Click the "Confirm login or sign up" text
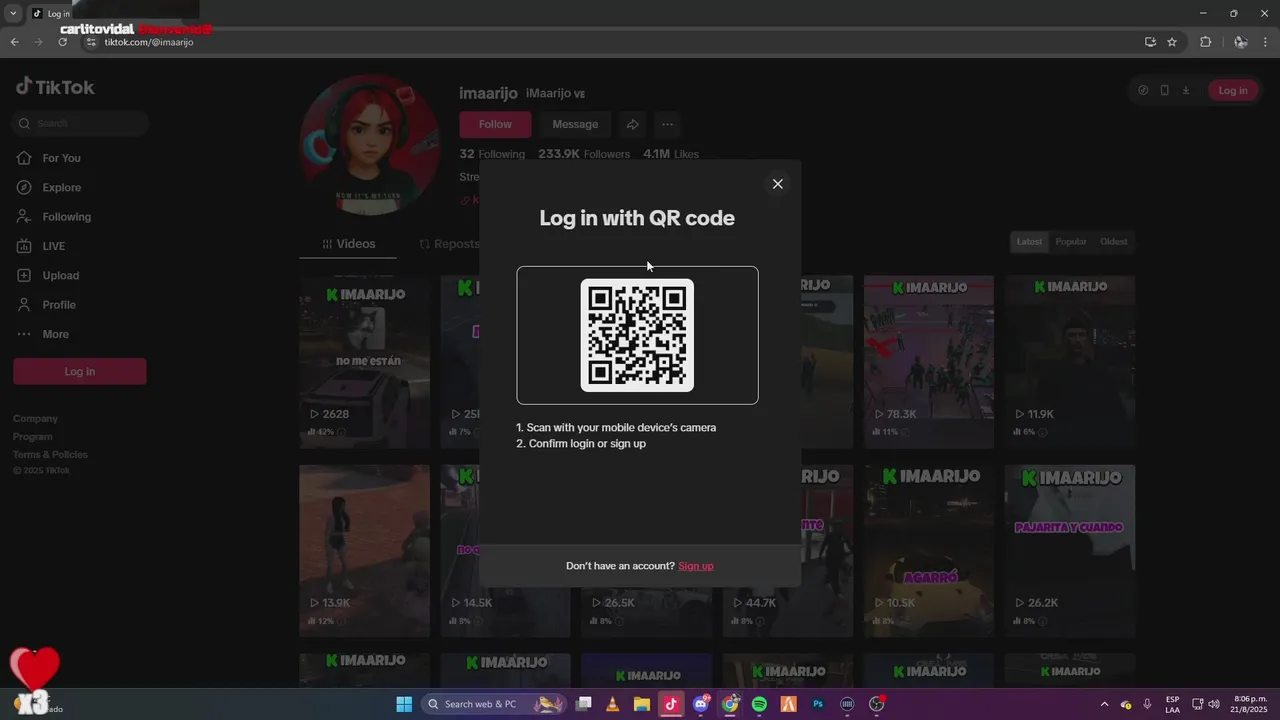Viewport: 1280px width, 720px height. point(587,443)
